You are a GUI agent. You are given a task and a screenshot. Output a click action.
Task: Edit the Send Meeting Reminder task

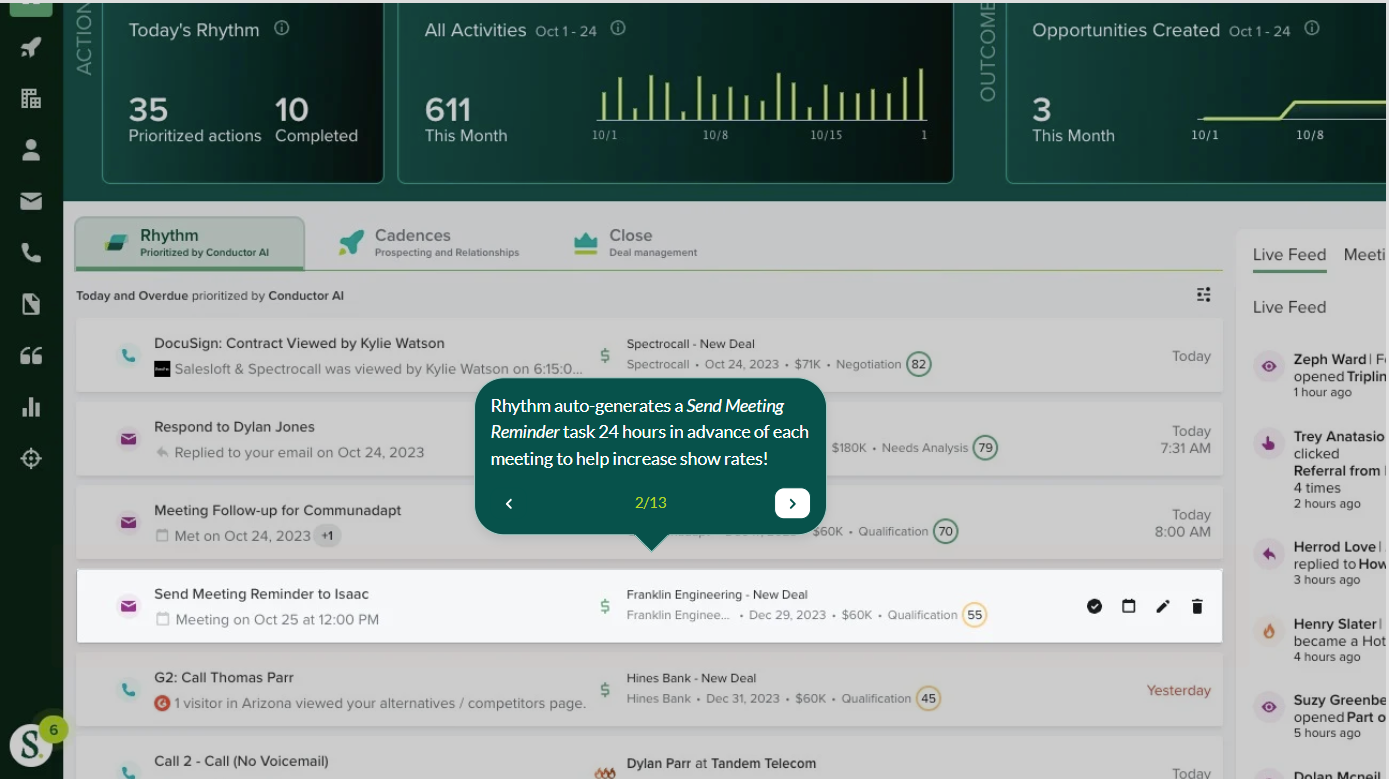tap(1163, 606)
